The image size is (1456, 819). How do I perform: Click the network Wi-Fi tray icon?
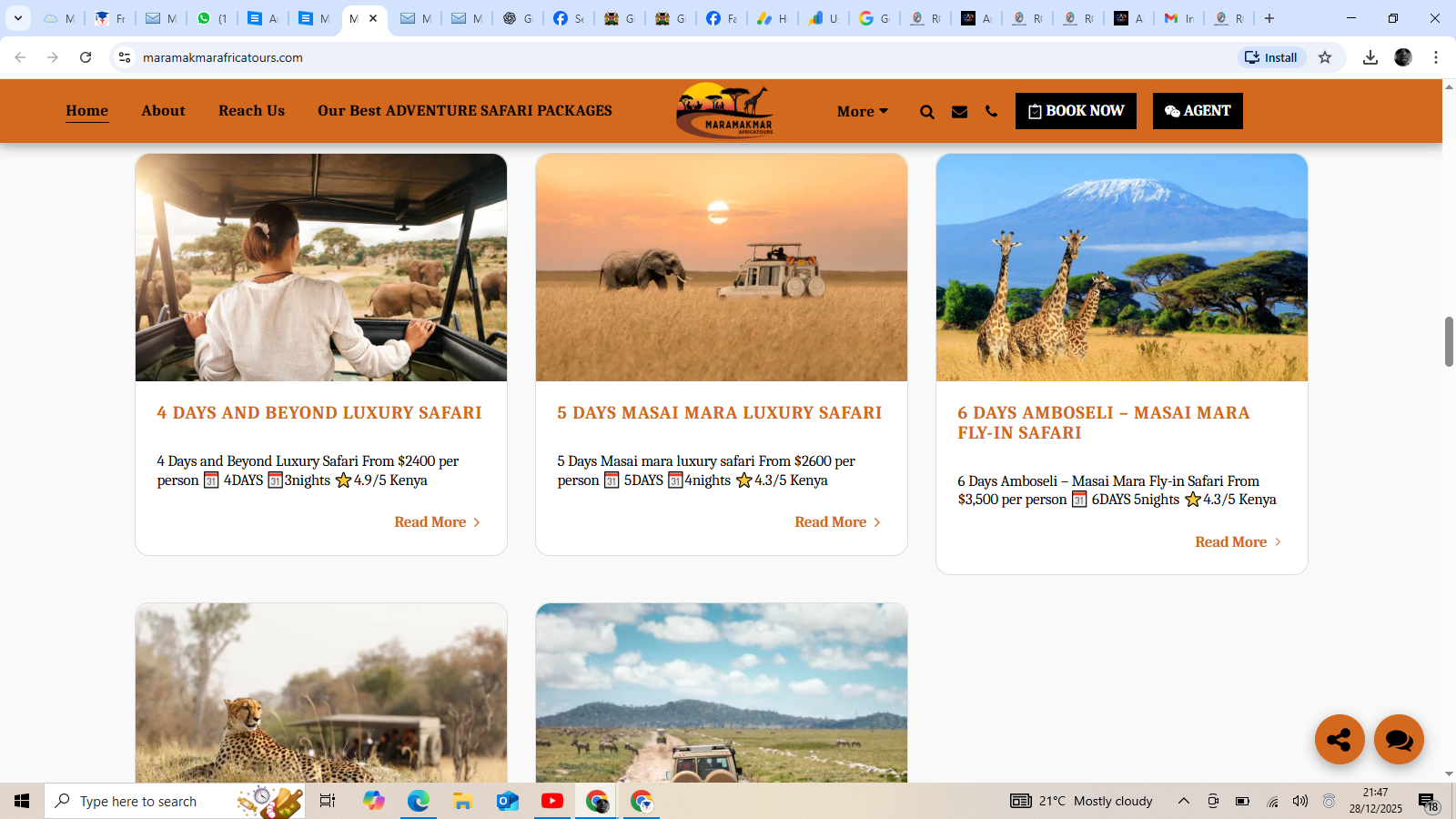(1272, 801)
